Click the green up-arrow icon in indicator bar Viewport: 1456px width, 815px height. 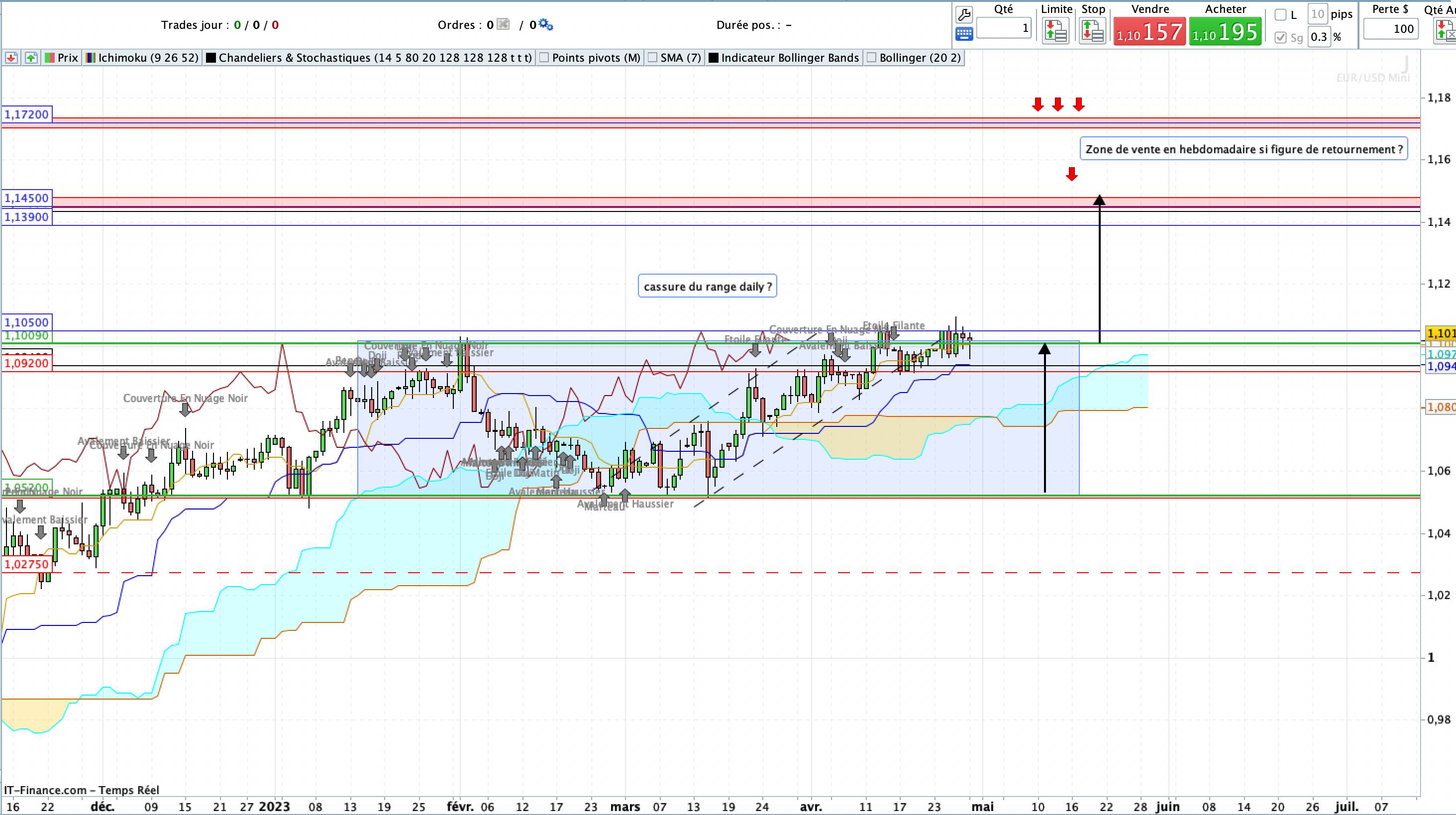tap(31, 58)
